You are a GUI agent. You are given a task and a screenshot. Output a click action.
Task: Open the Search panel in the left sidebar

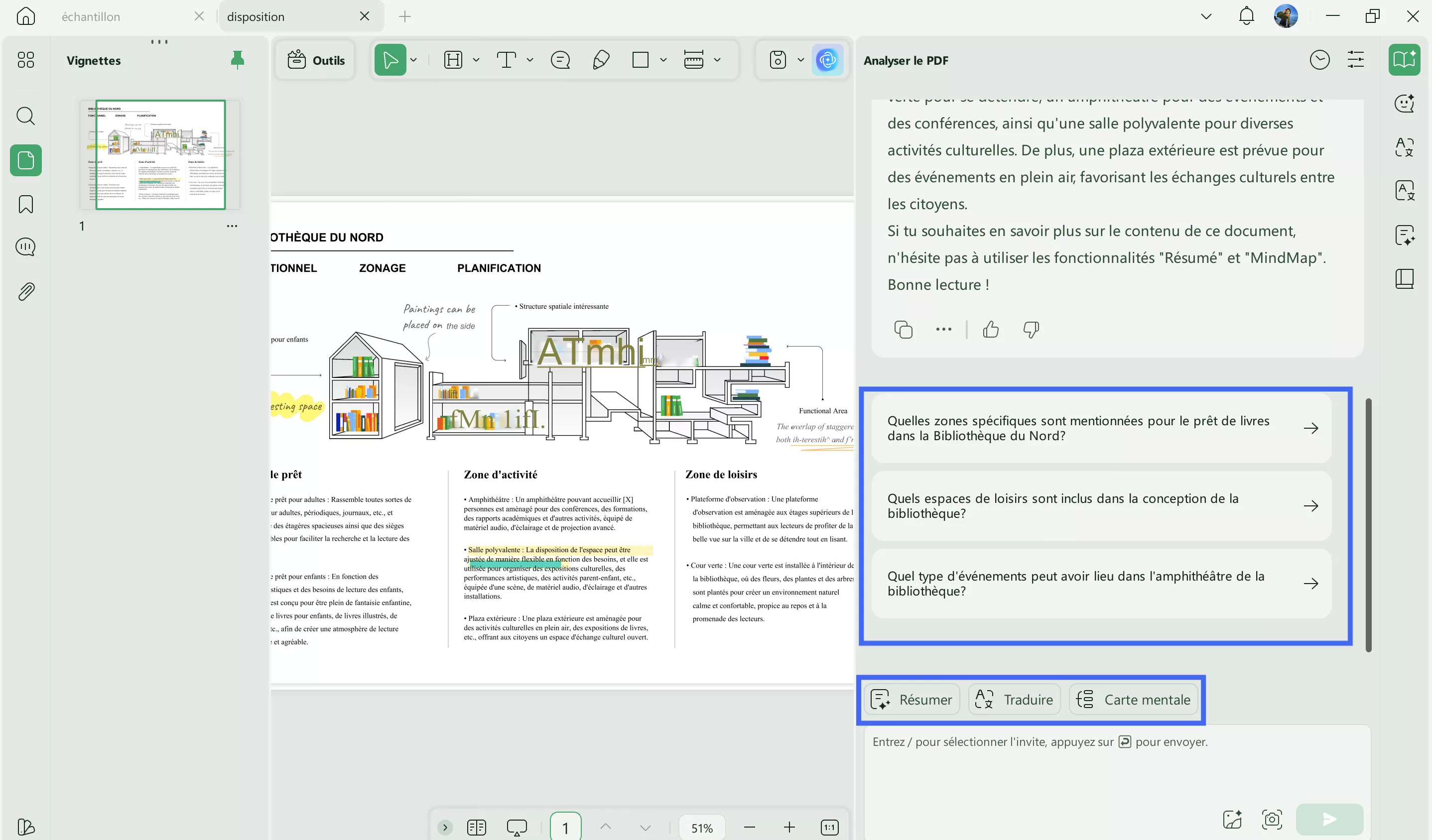coord(25,117)
